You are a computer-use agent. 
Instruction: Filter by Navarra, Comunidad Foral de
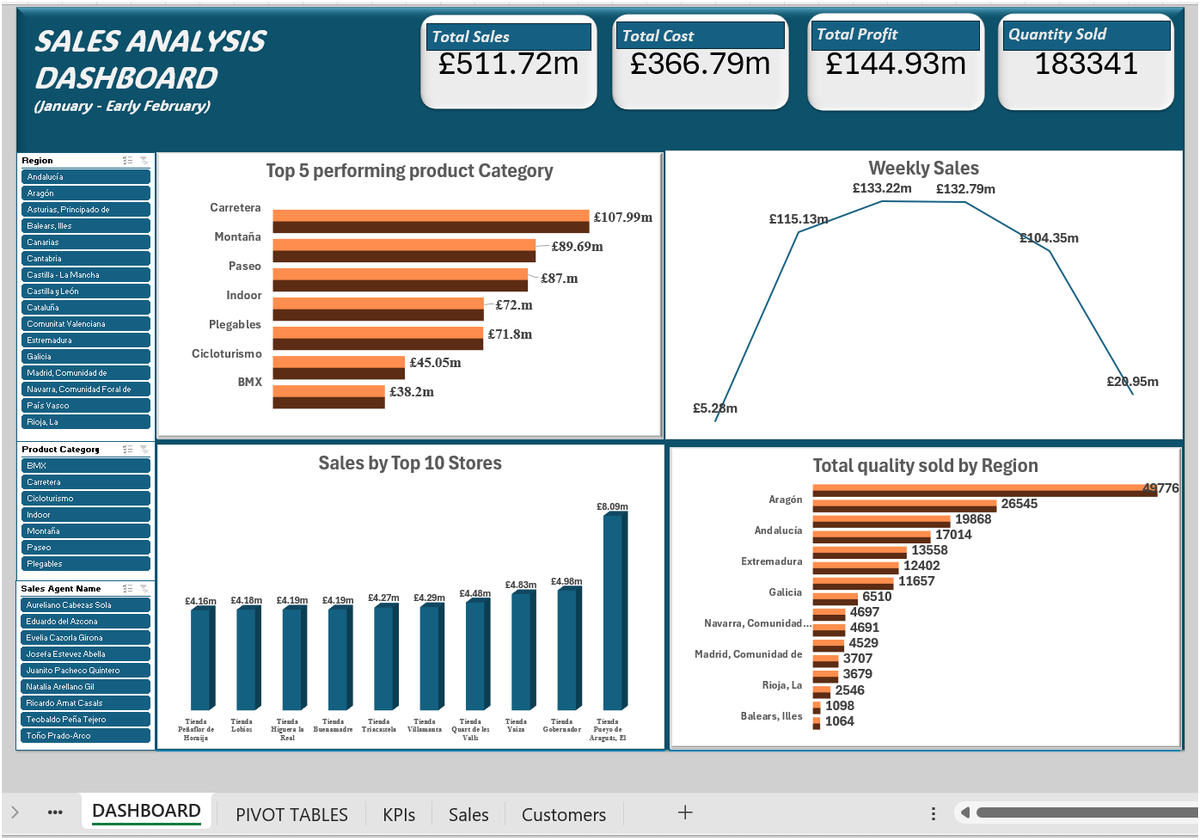(85, 389)
